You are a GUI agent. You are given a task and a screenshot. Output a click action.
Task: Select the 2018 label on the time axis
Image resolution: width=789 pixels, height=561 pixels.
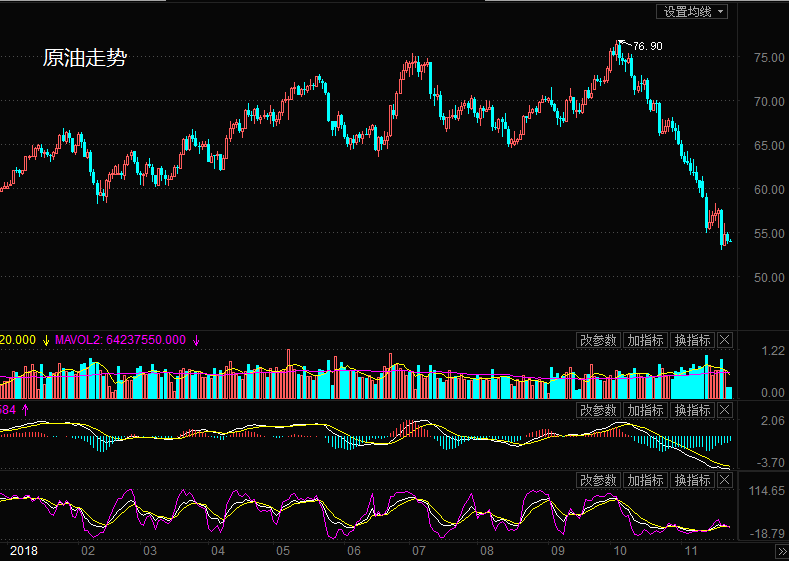click(24, 551)
